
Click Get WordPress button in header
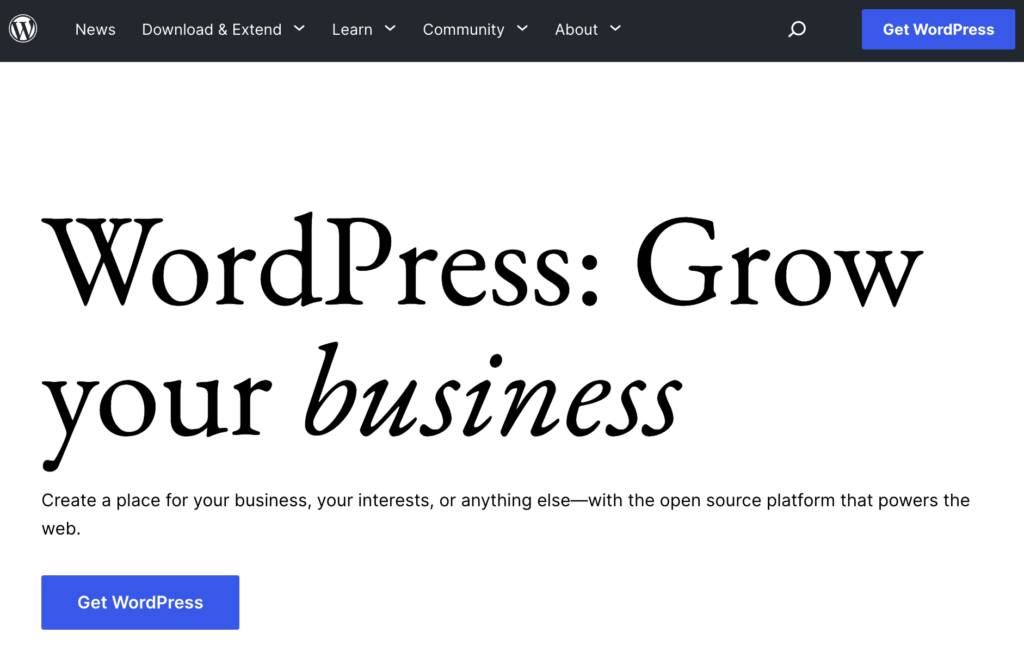[938, 29]
